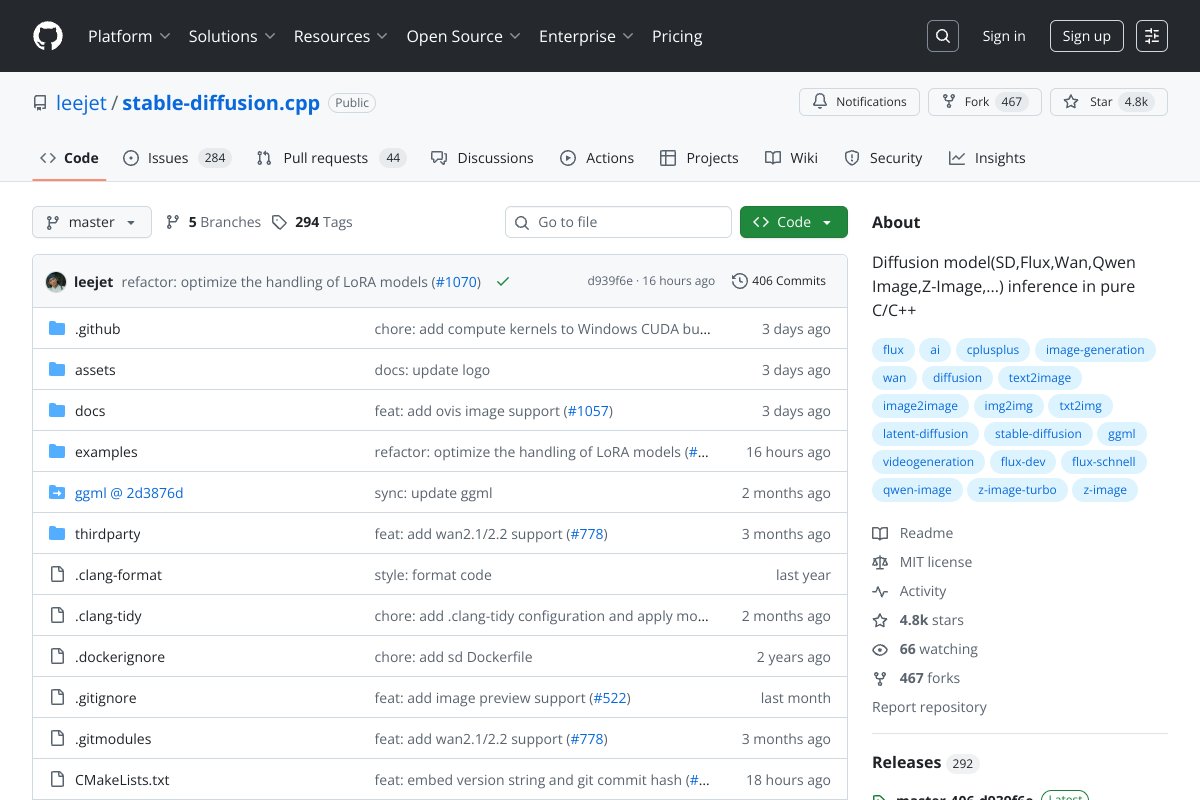The width and height of the screenshot is (1200, 800).
Task: Switch to the Actions tab
Action: coord(597,158)
